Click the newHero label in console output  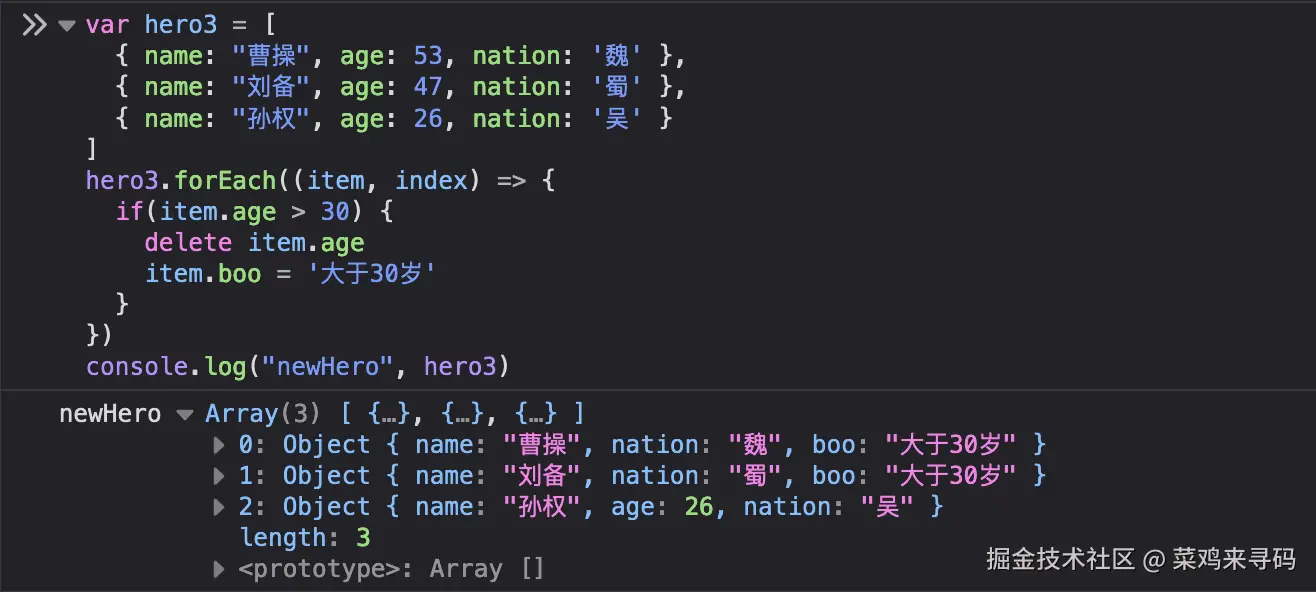109,413
